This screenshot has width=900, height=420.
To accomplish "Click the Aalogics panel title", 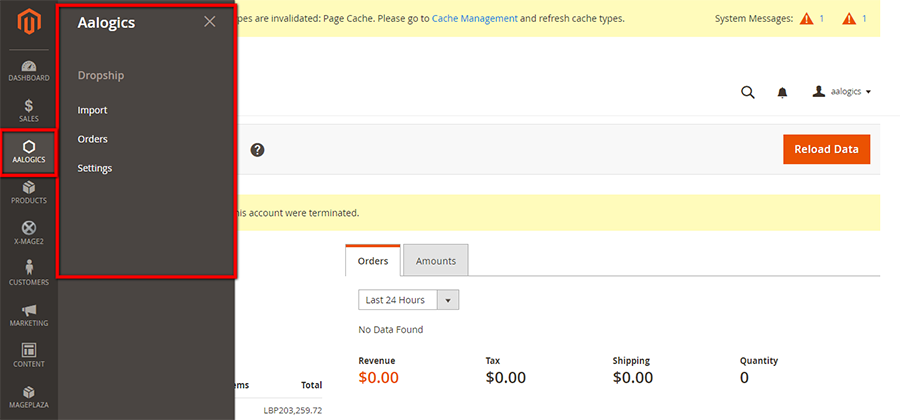I will (x=106, y=23).
